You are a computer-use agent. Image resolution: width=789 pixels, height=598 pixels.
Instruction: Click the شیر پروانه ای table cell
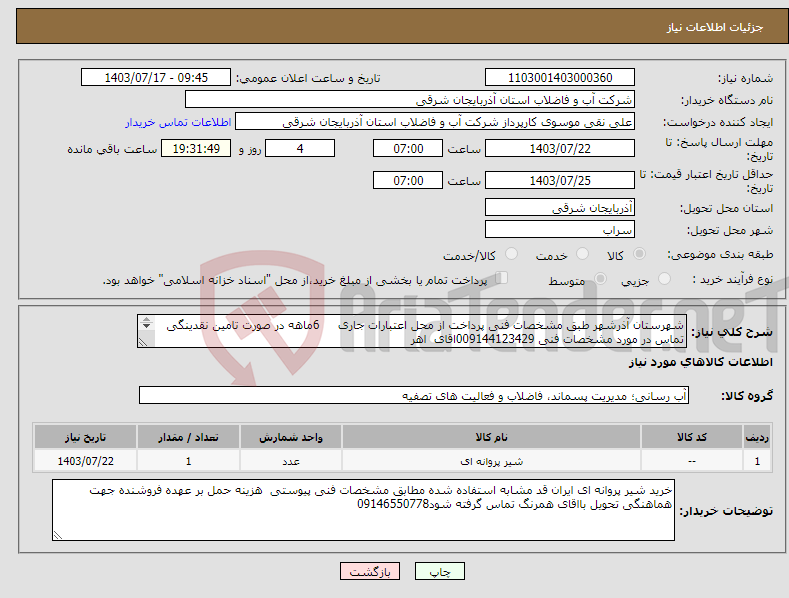tap(491, 461)
